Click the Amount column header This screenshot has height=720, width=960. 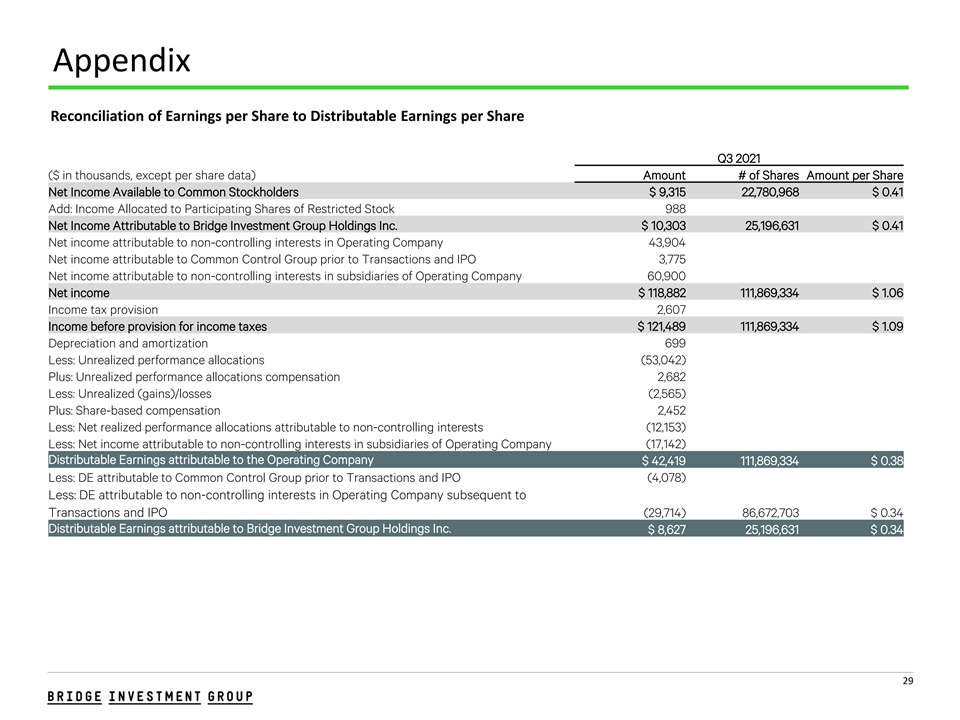click(663, 174)
